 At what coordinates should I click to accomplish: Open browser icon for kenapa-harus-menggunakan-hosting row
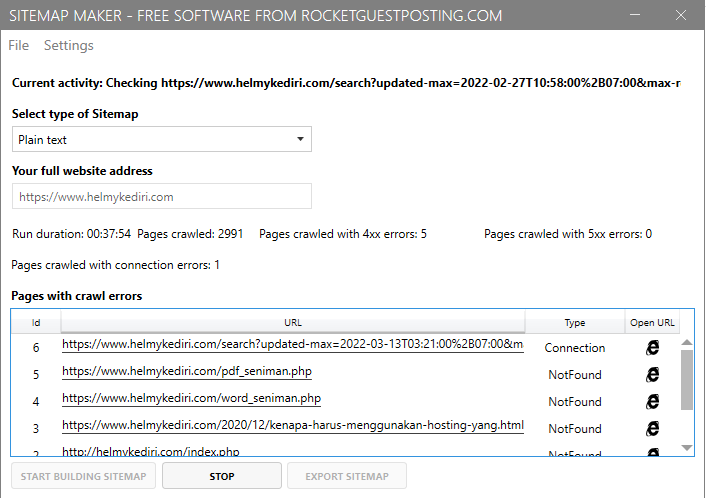tap(652, 429)
